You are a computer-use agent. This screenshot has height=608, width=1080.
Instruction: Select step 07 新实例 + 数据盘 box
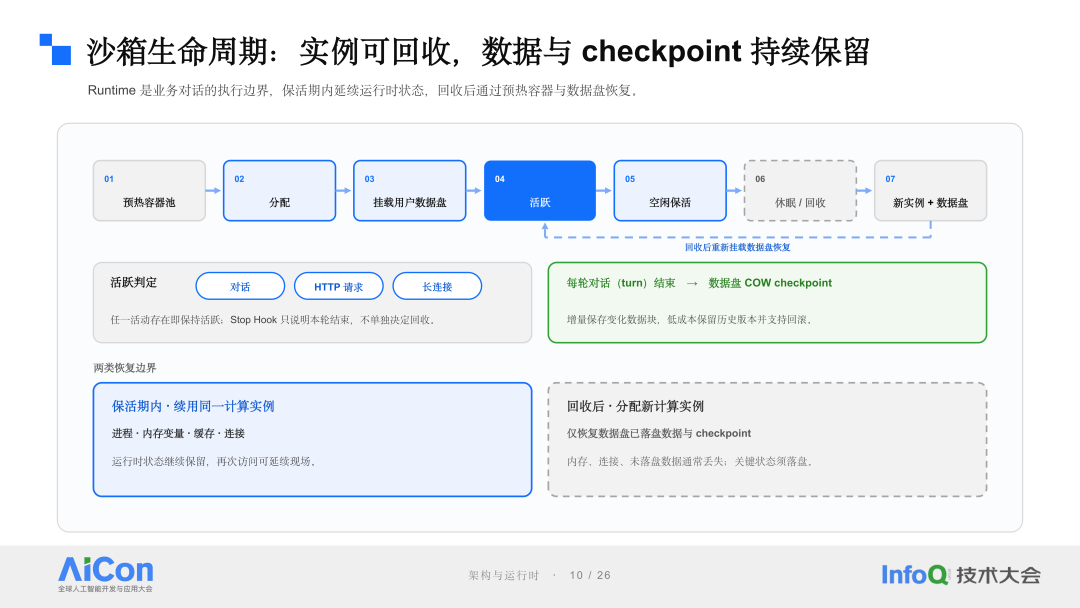(x=931, y=191)
